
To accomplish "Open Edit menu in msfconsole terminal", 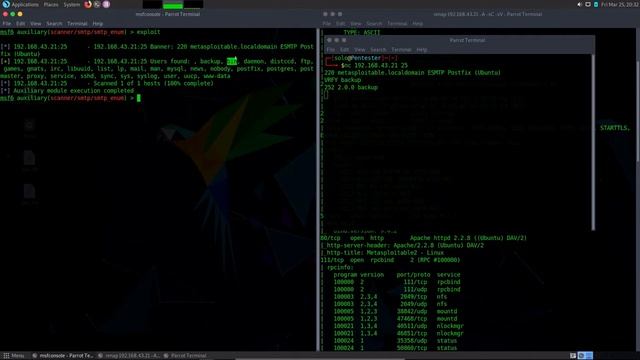I will [20, 24].
